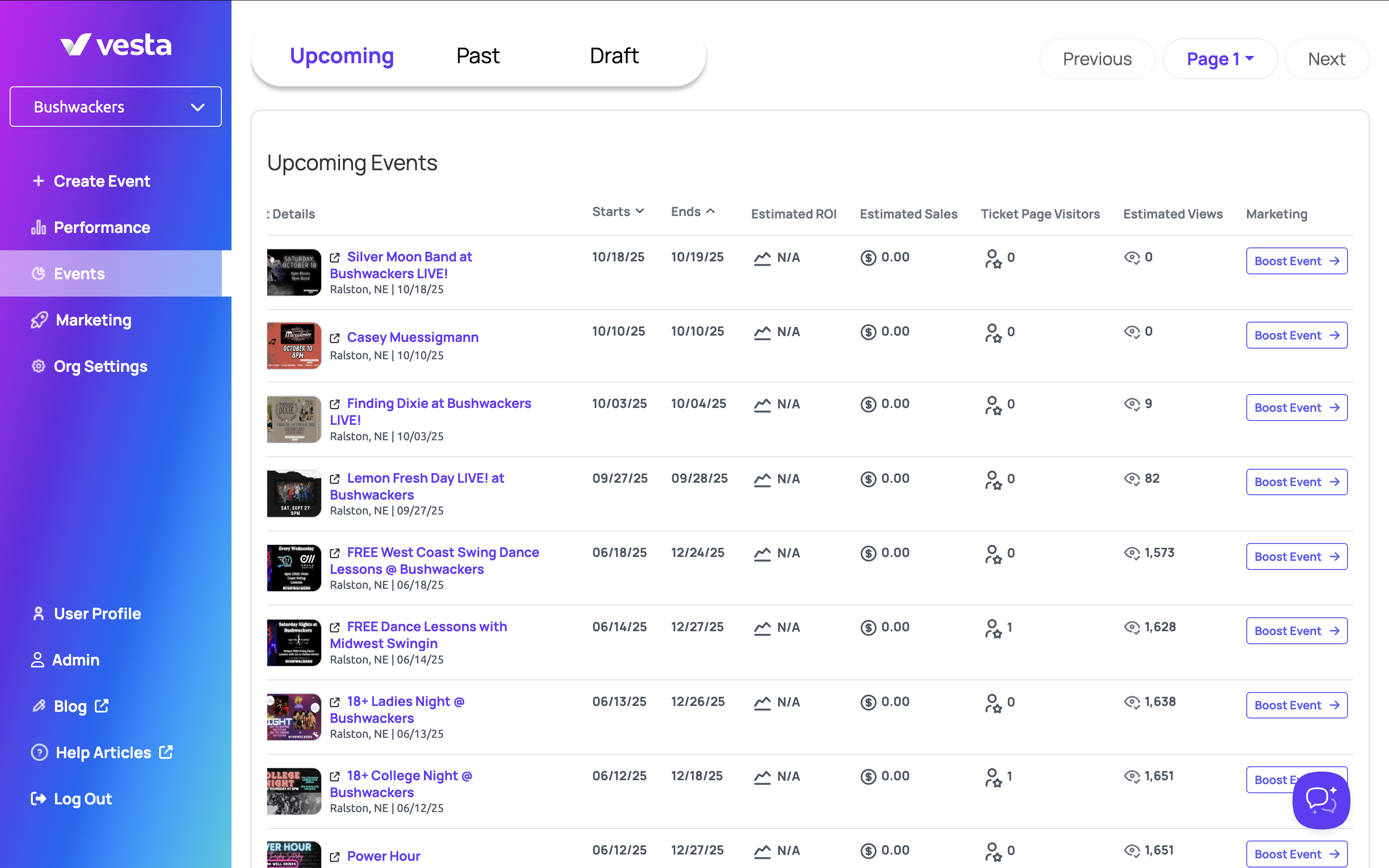This screenshot has height=868, width=1389.
Task: Open the Admin sidebar item
Action: click(66, 660)
